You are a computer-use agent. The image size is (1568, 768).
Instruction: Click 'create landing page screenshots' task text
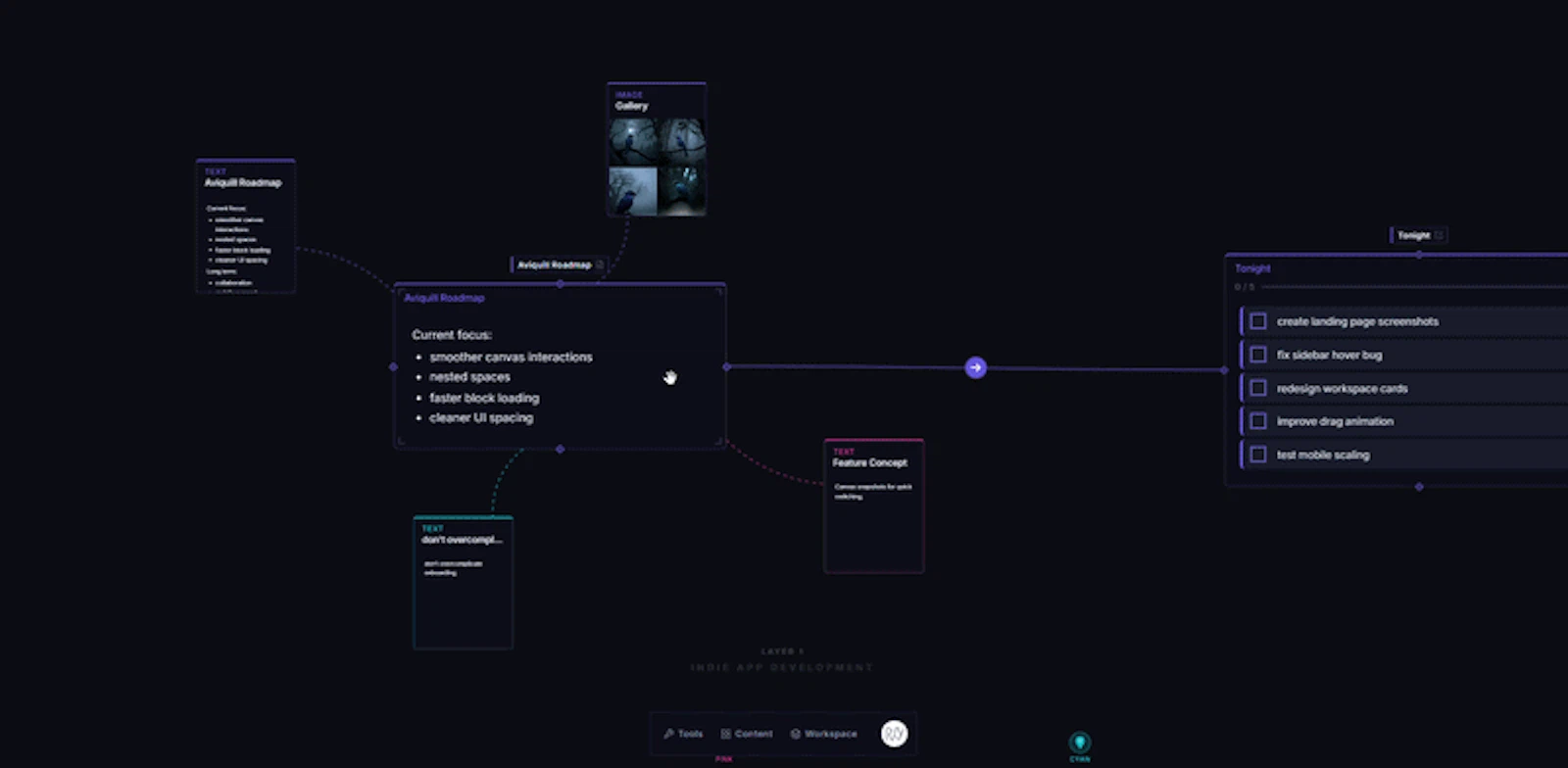click(1357, 321)
